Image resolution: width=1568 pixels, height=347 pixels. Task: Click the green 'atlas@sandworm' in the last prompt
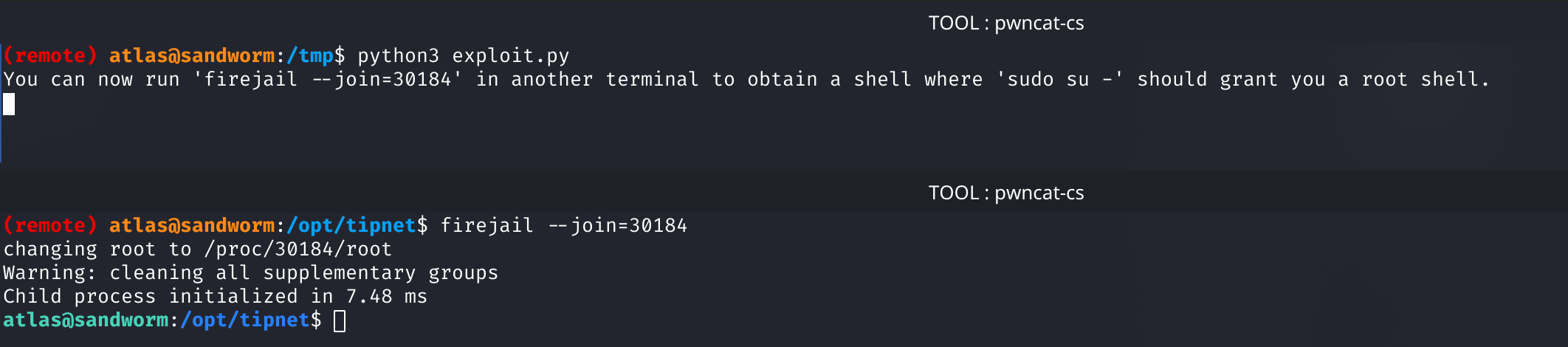pos(86,320)
